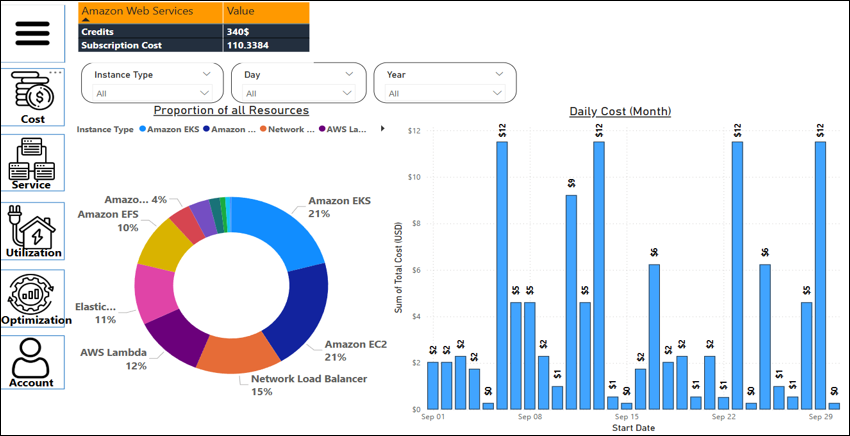Screen dimensions: 850x436
Task: Click the Amazon EKS 21% data label
Action: [339, 207]
